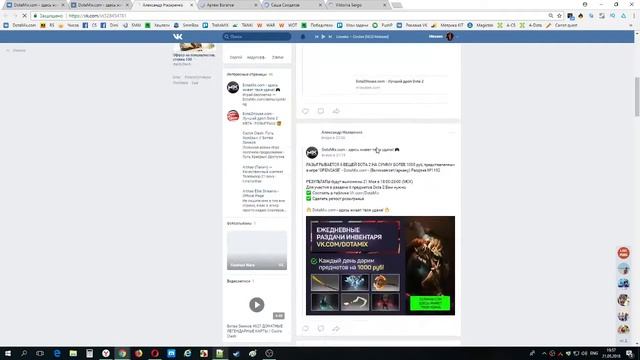Open the Windows Action Center
This screenshot has height=360, width=640.
point(631,353)
